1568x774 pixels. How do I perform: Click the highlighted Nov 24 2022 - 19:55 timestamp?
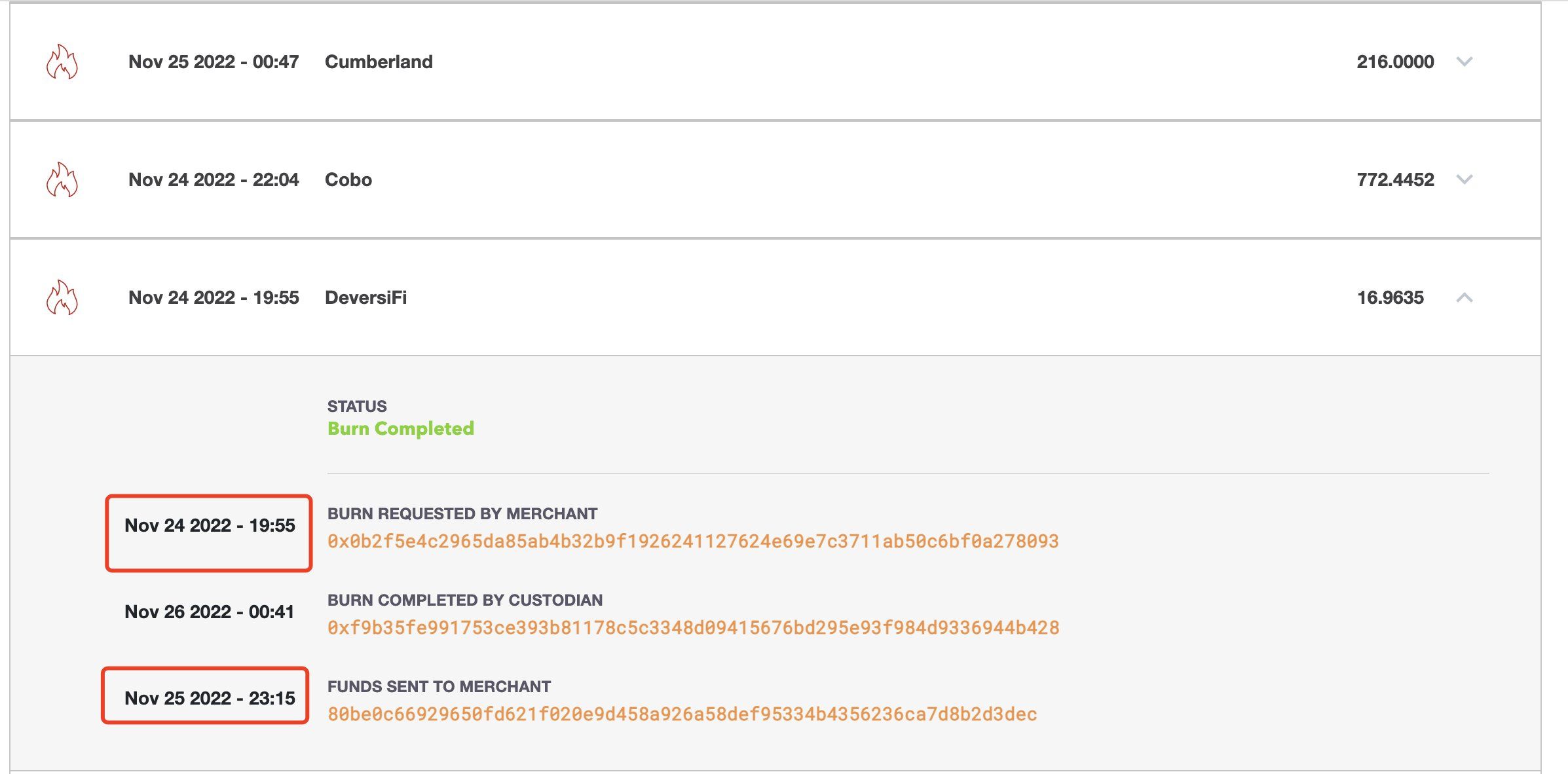click(x=210, y=525)
